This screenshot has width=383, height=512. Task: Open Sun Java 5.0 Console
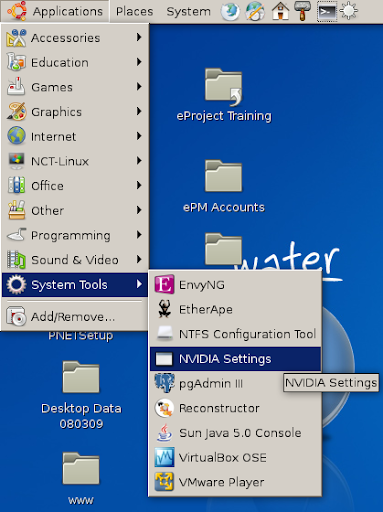(x=235, y=433)
